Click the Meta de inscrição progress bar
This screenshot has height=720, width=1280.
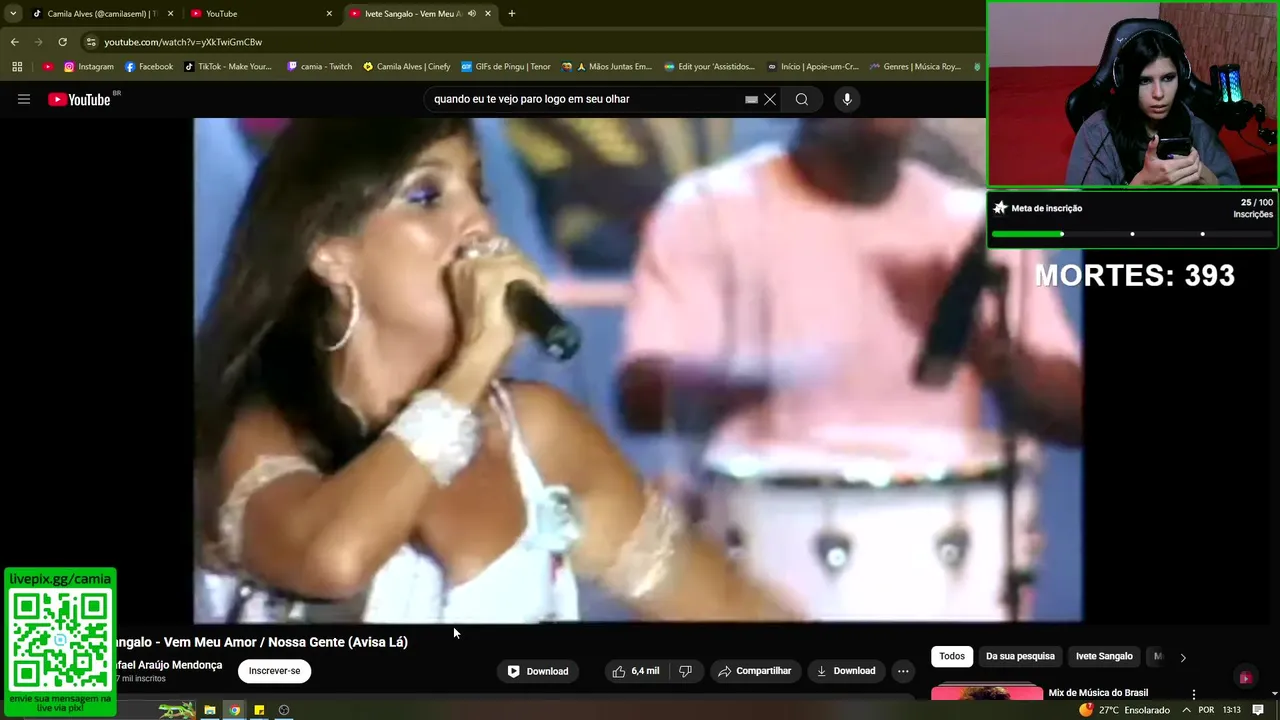click(1132, 234)
